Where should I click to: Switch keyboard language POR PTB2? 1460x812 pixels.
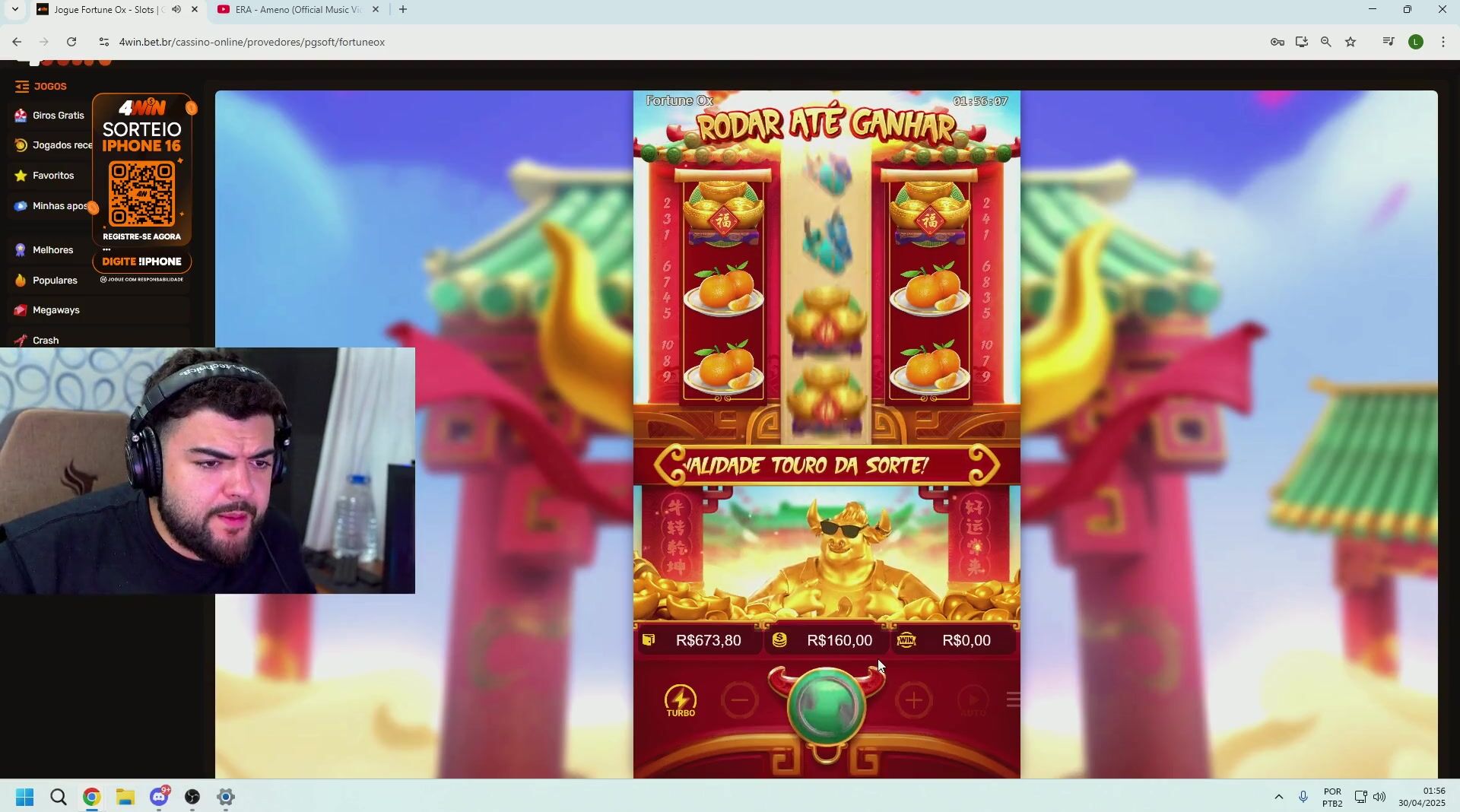pos(1332,798)
